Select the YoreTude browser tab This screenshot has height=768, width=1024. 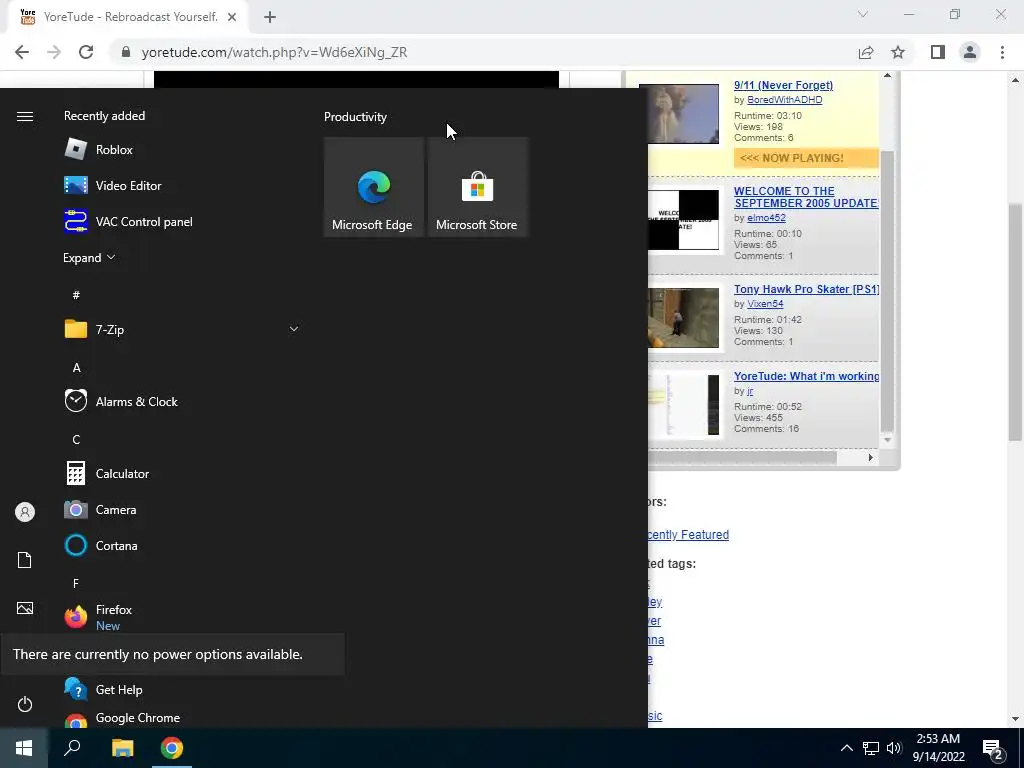click(x=127, y=17)
